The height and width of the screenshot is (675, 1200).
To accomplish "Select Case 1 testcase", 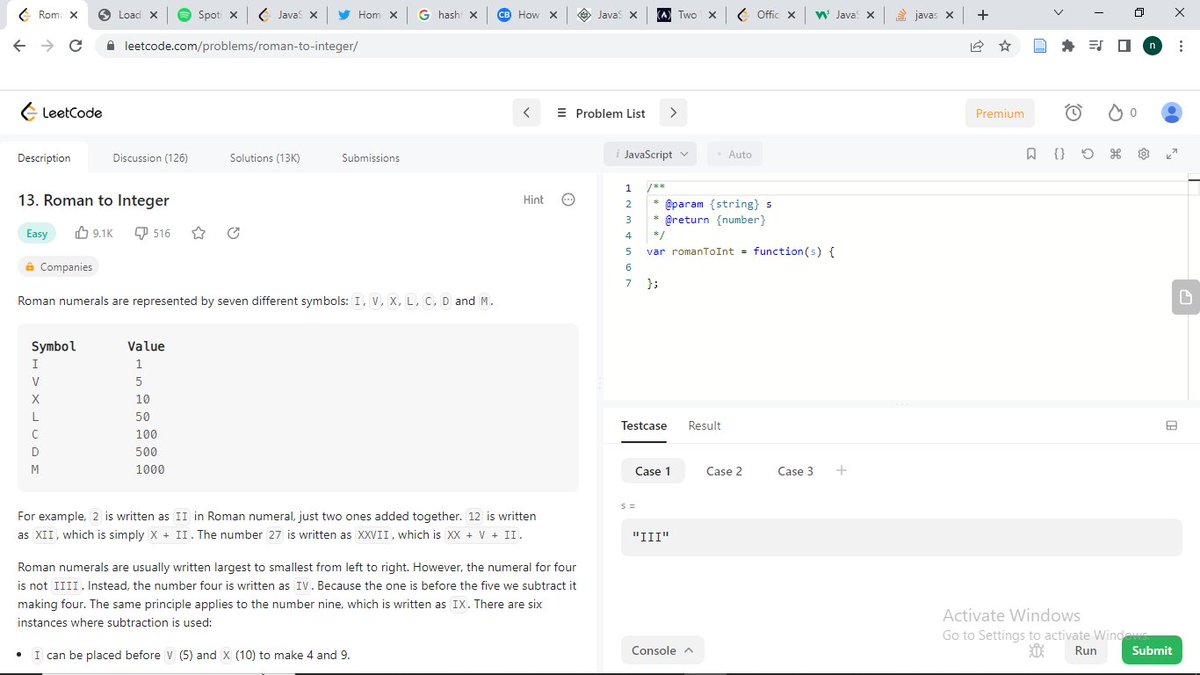I will pos(653,471).
